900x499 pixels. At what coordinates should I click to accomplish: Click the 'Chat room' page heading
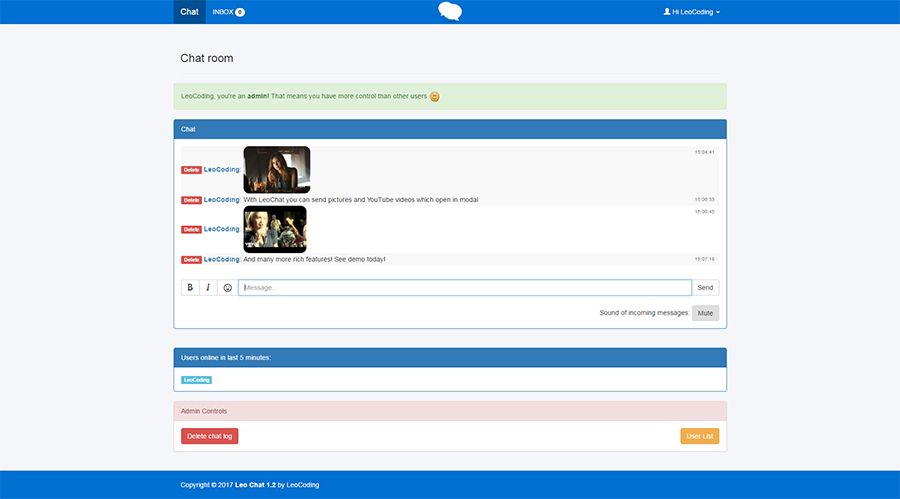[x=207, y=58]
